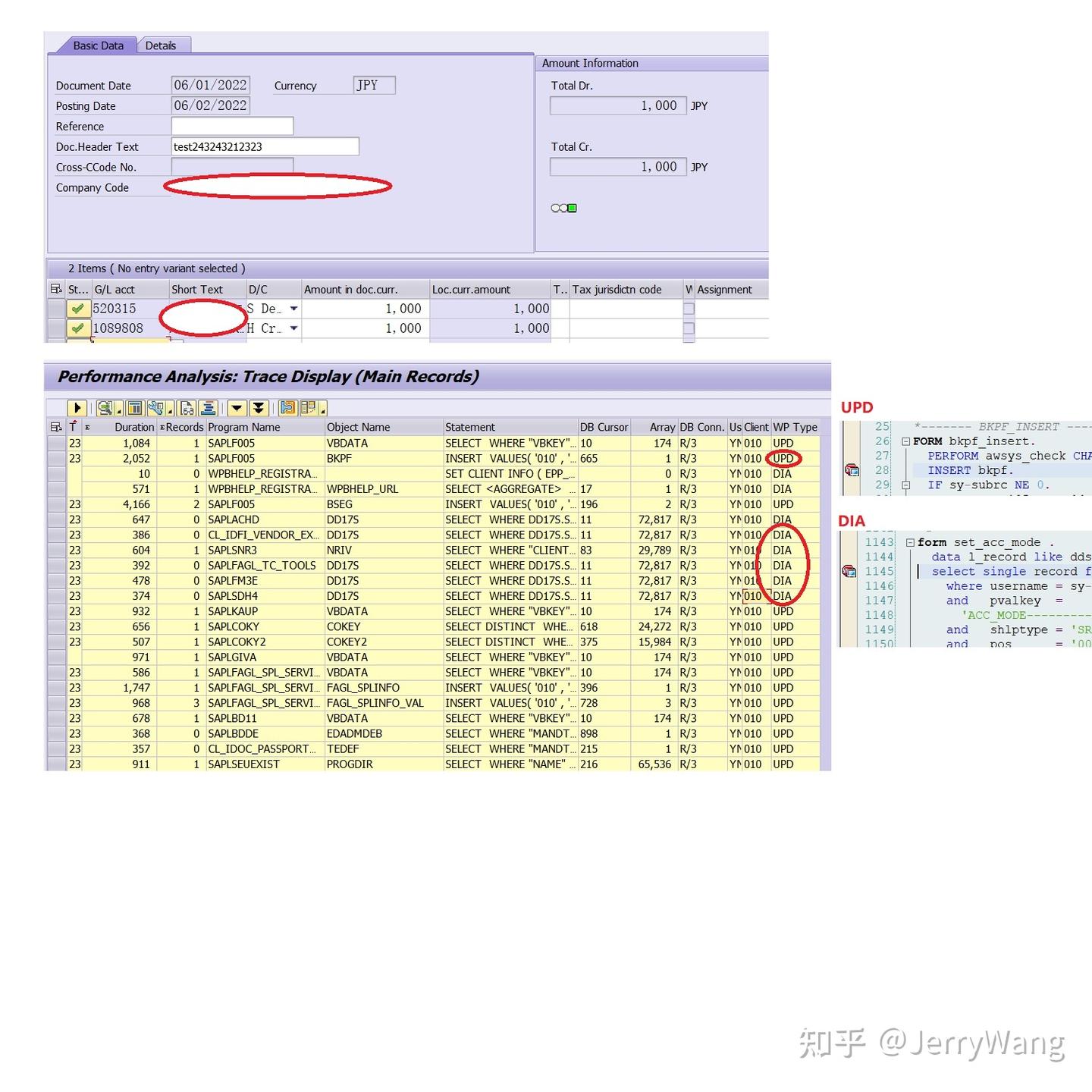Click the glasses display icon in trace toolbar

pos(187,408)
